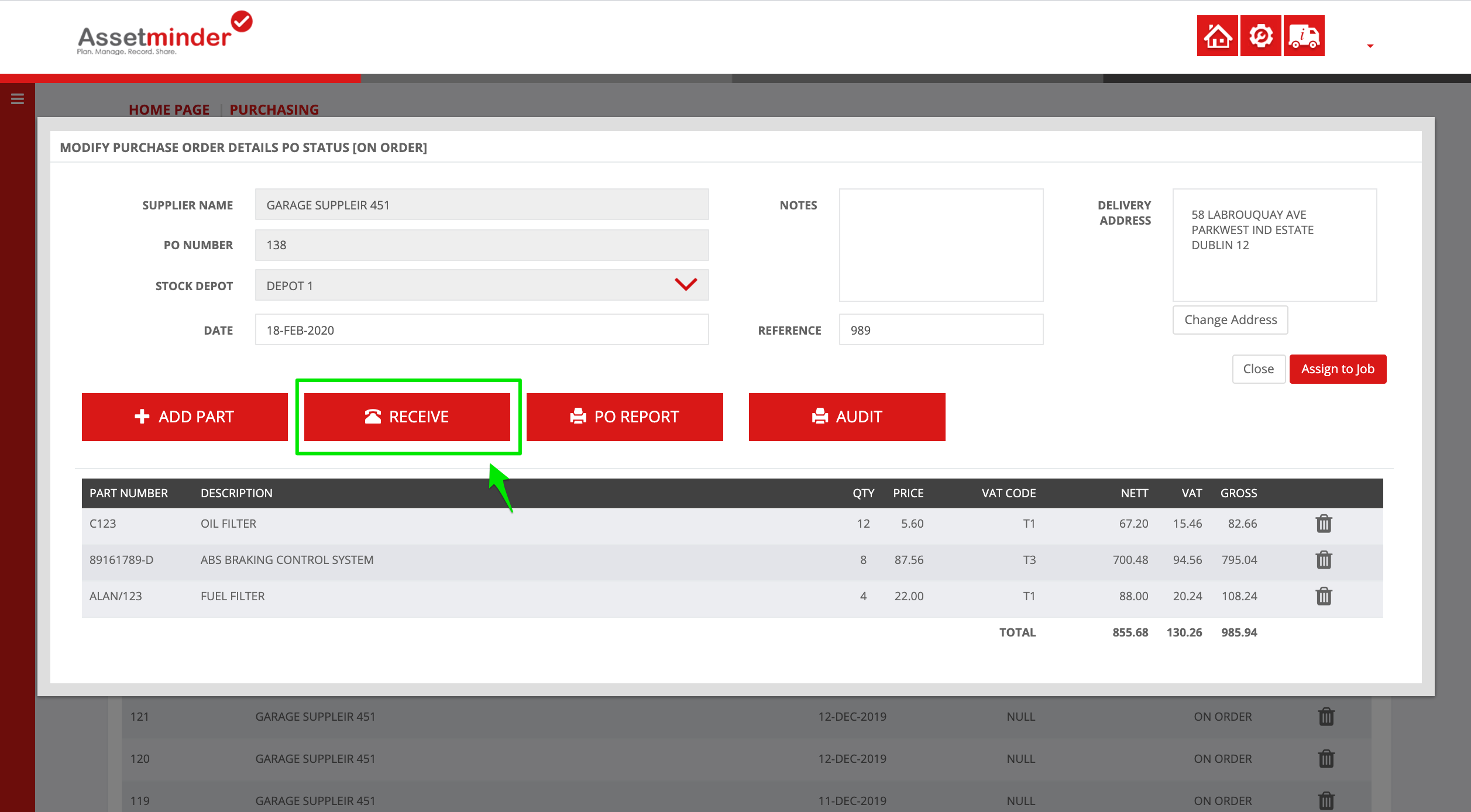Click OIL FILTER description

coord(228,524)
